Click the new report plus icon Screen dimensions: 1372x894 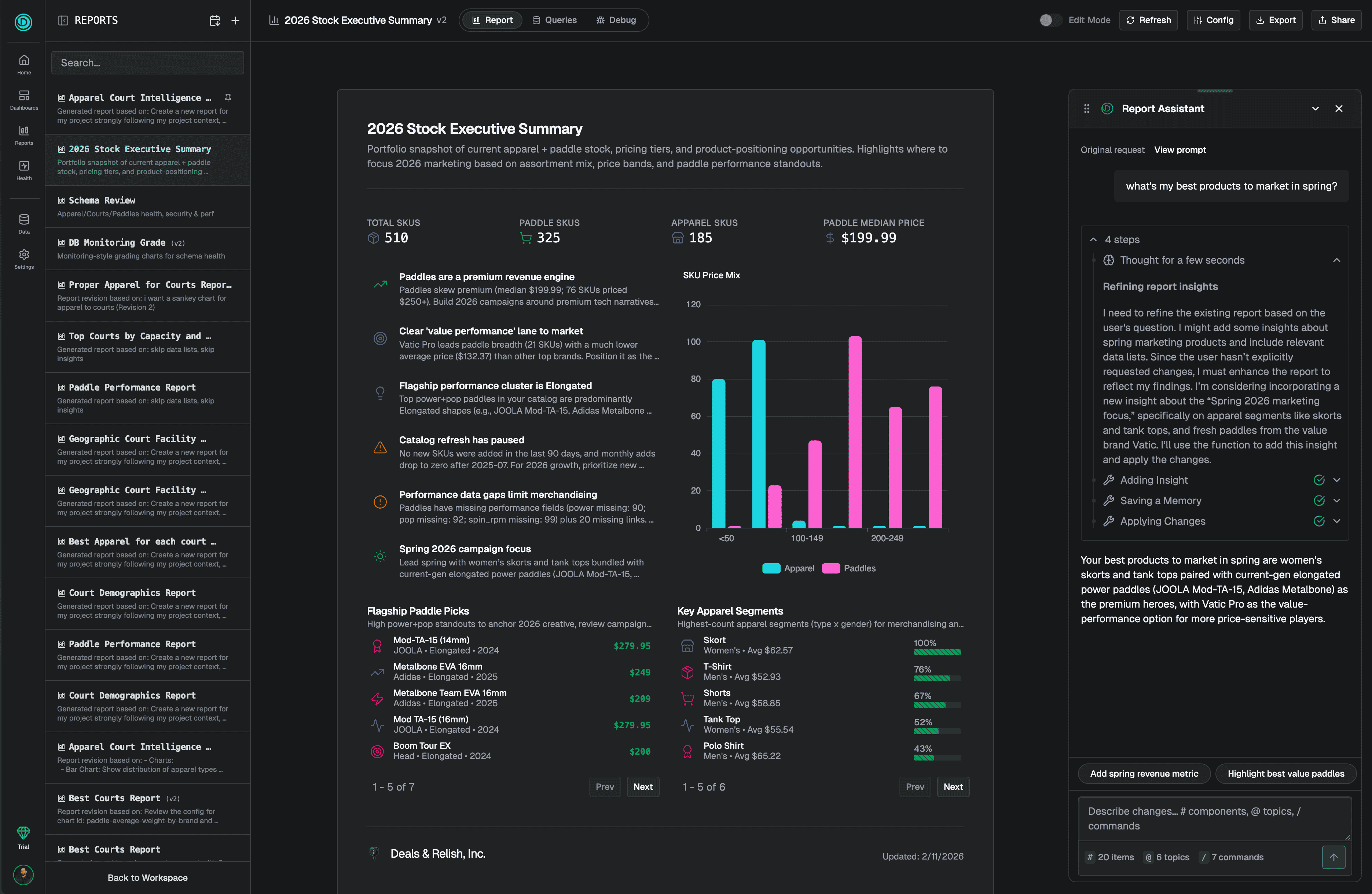tap(235, 21)
